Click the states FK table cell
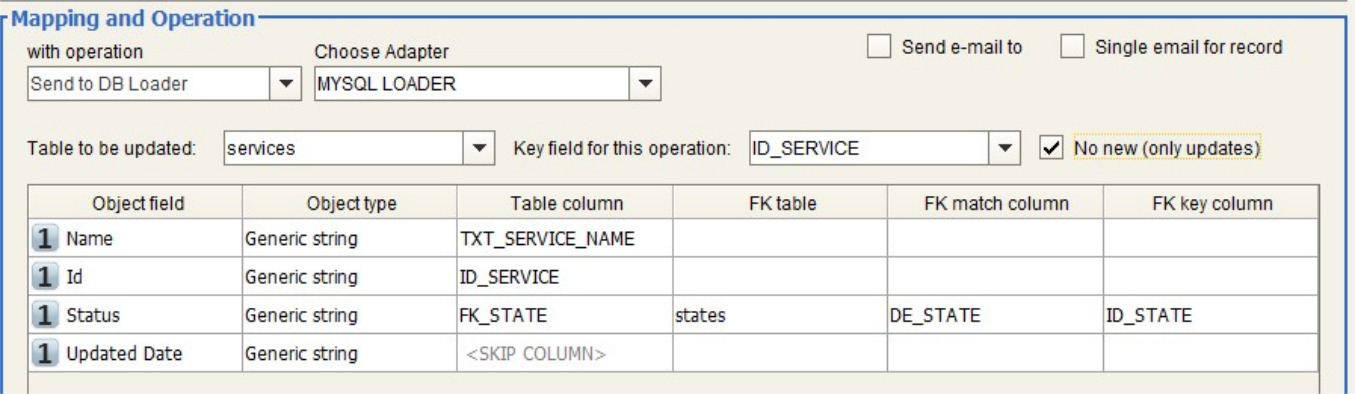Screen dimensions: 1355x394 pos(780,315)
